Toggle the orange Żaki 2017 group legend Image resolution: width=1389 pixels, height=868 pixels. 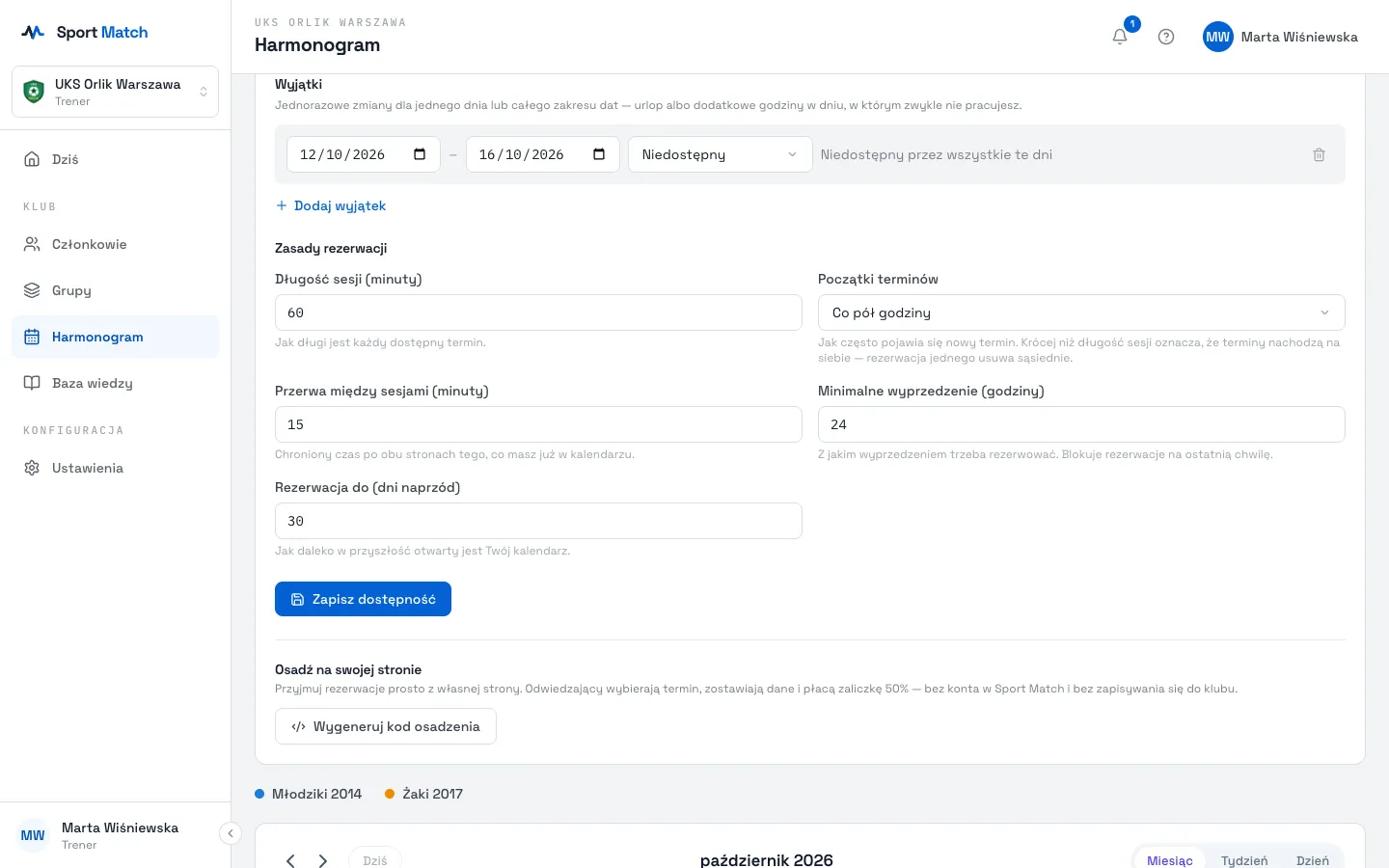(x=424, y=794)
